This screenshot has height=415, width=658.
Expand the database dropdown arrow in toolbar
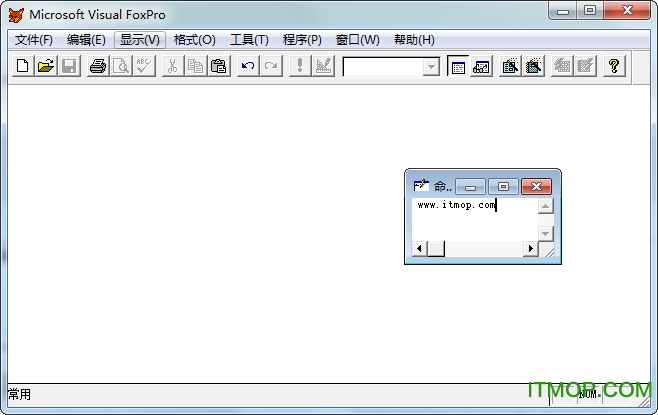coord(431,67)
